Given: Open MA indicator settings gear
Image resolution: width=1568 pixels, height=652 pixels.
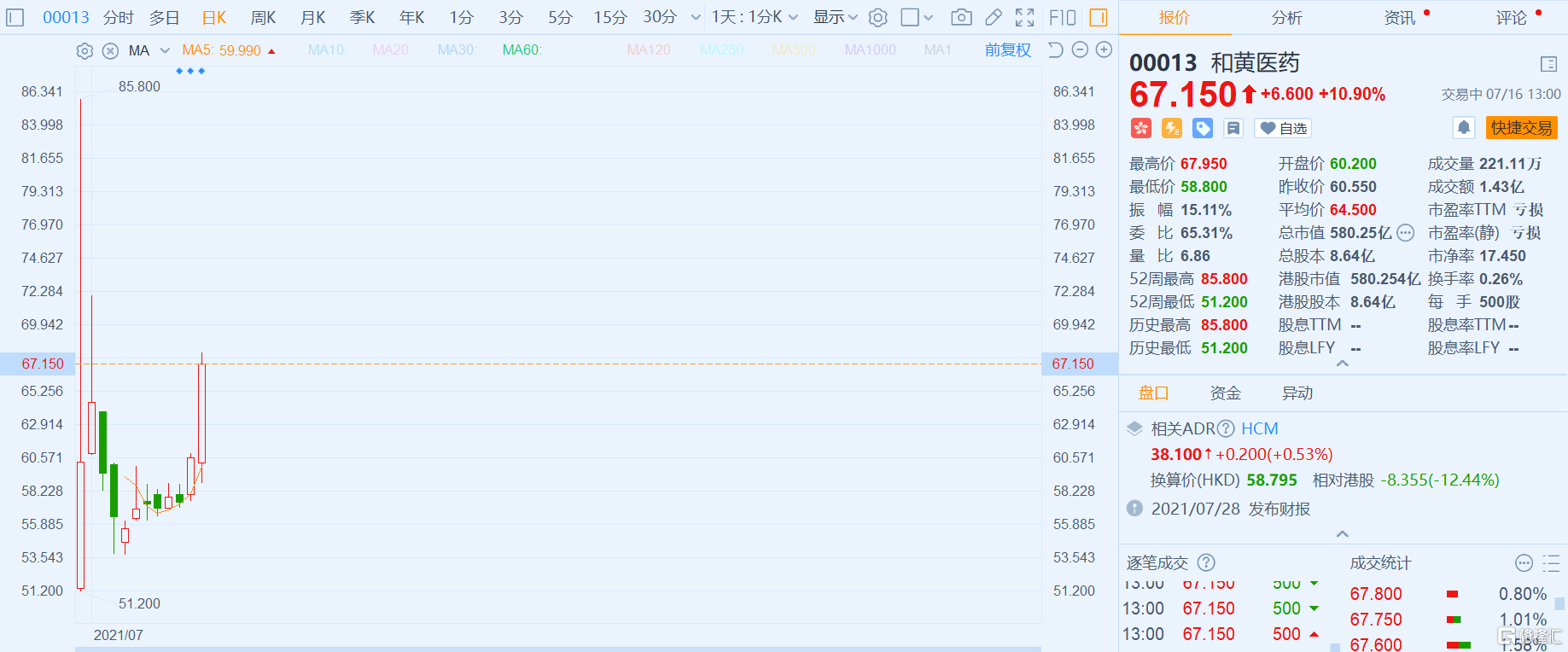Looking at the screenshot, I should pyautogui.click(x=85, y=51).
